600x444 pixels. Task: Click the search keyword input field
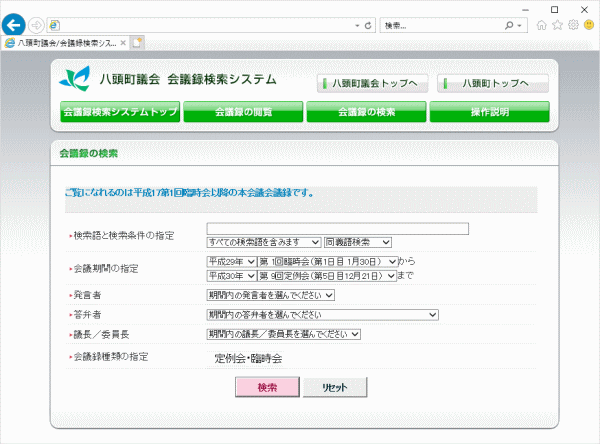click(x=338, y=229)
